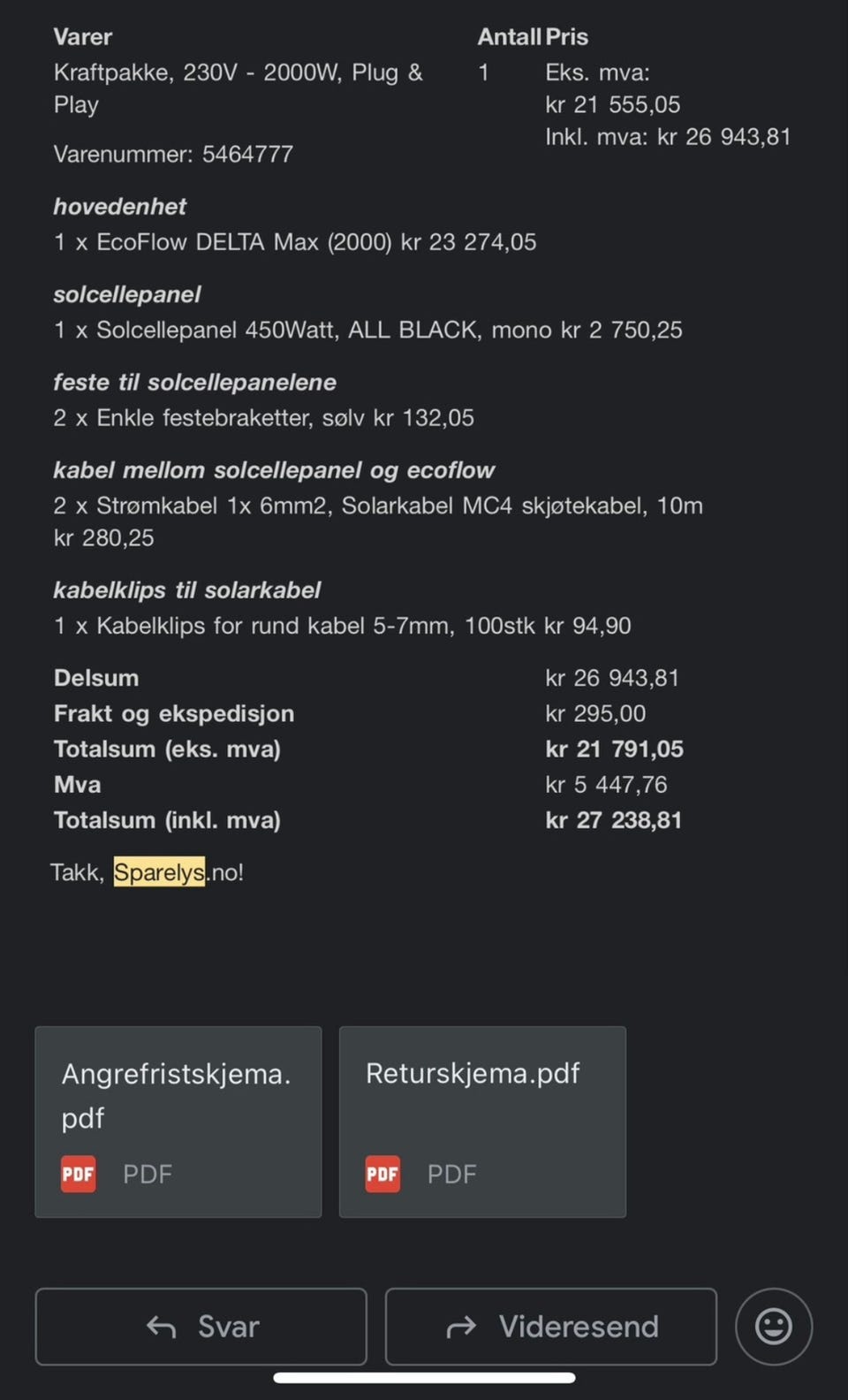848x1400 pixels.
Task: Tap the gray PDF label under Returskjema
Action: (451, 1175)
